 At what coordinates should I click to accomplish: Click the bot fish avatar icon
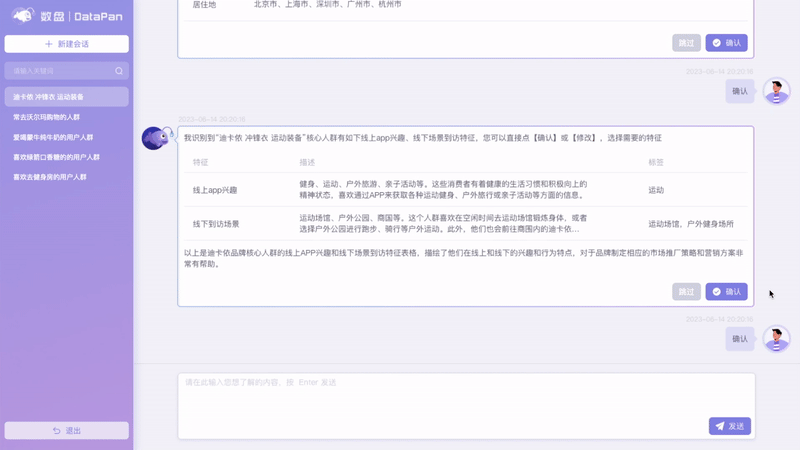(156, 138)
